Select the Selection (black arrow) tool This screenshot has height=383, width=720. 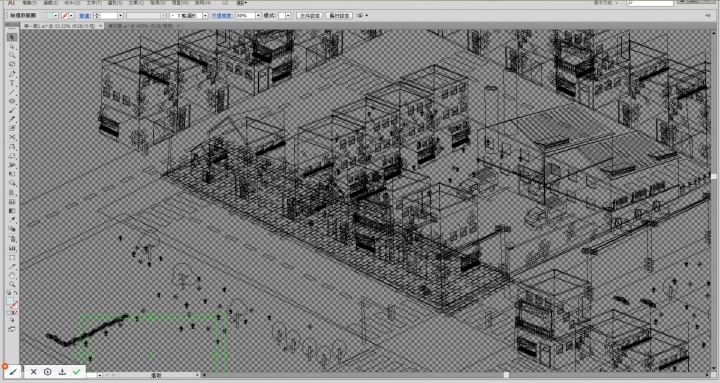click(x=12, y=37)
